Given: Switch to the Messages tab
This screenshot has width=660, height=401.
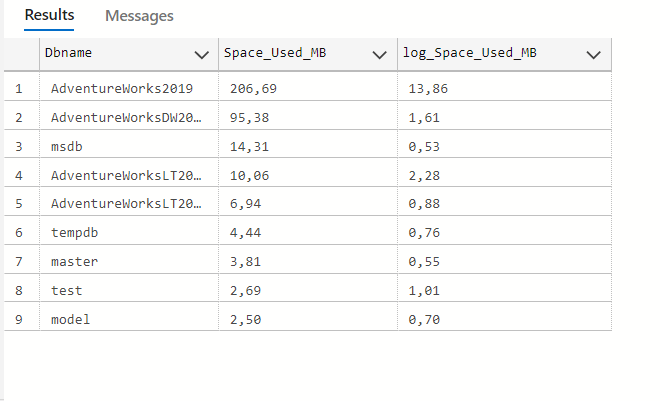Looking at the screenshot, I should click(139, 16).
